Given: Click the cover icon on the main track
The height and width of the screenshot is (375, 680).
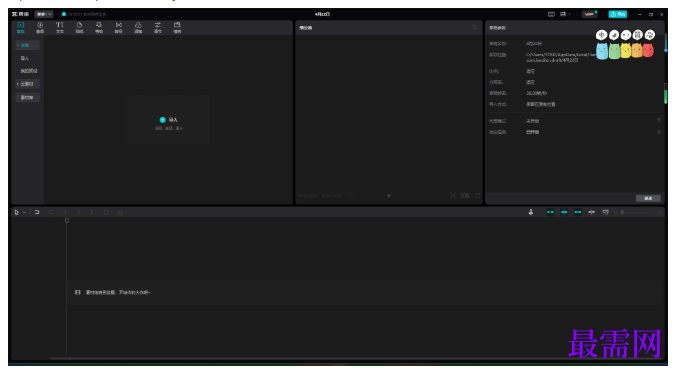Looking at the screenshot, I should coord(78,292).
